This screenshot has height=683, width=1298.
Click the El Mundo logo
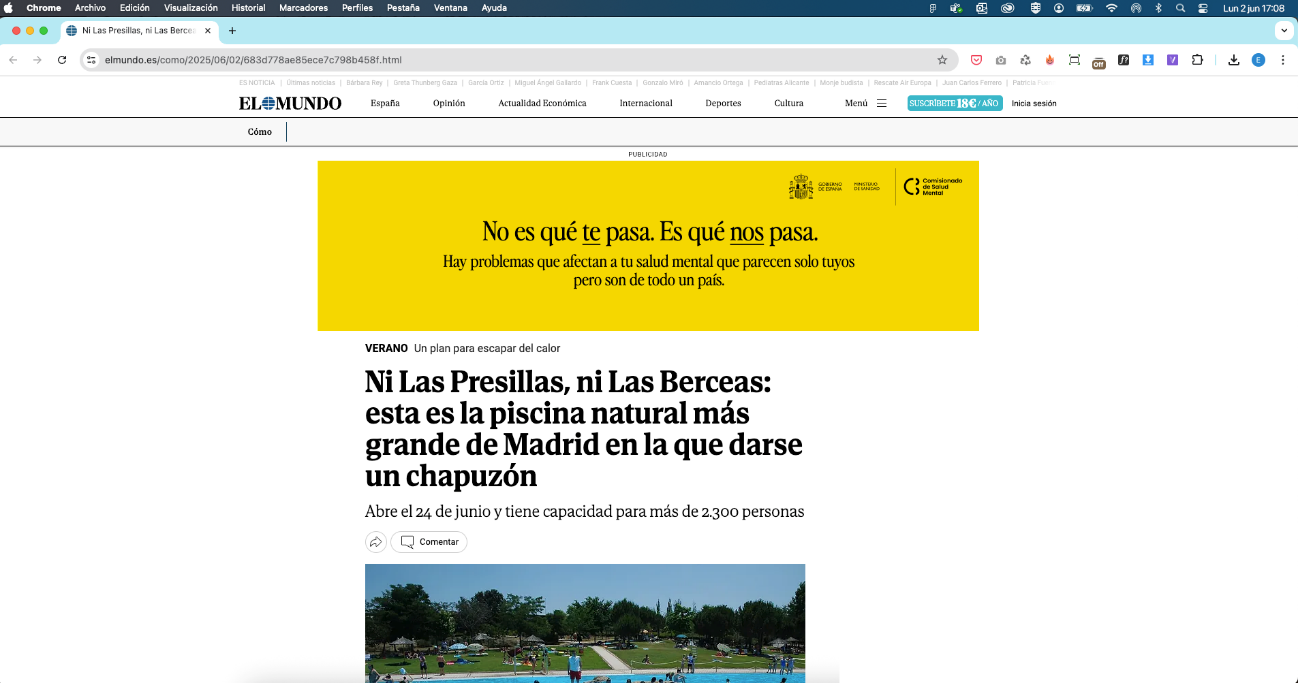[290, 103]
